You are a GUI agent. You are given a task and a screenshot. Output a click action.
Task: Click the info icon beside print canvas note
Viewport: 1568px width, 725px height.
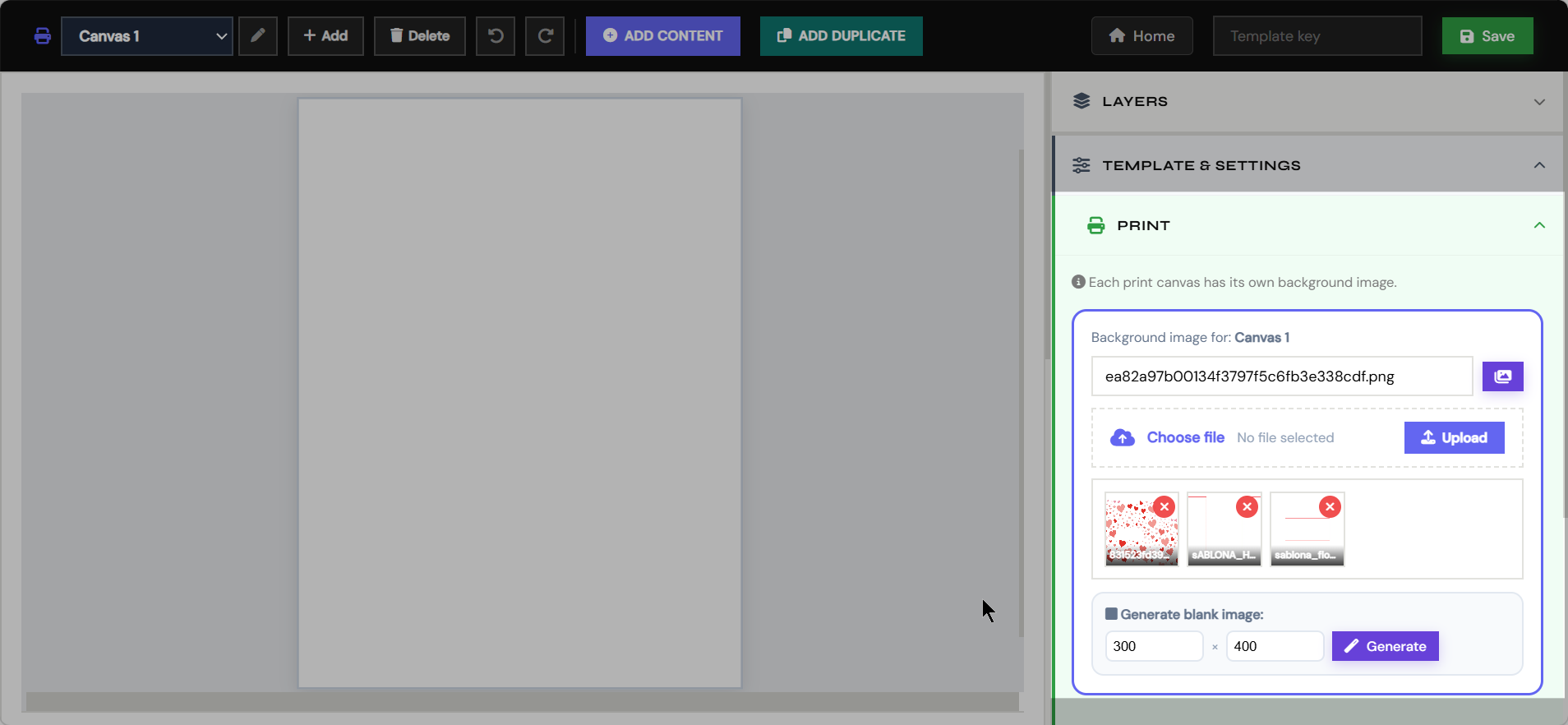click(1078, 282)
